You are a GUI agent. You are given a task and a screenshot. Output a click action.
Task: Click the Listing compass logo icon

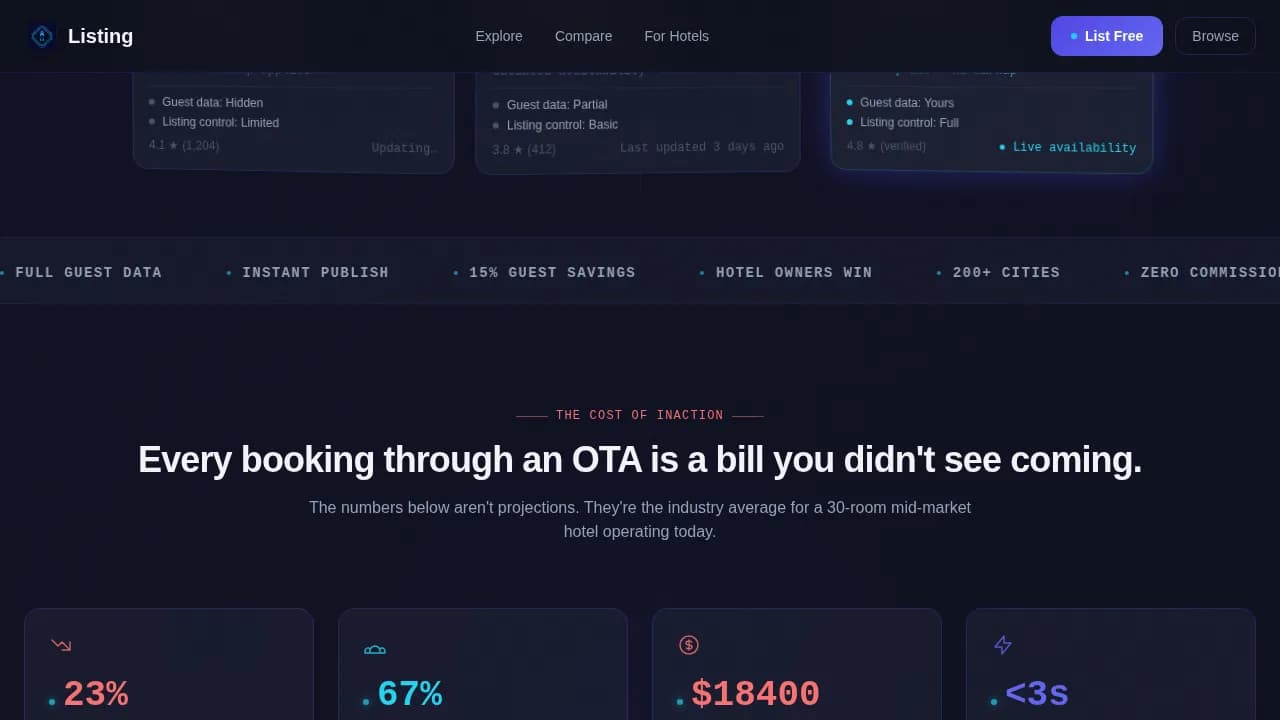pyautogui.click(x=42, y=36)
